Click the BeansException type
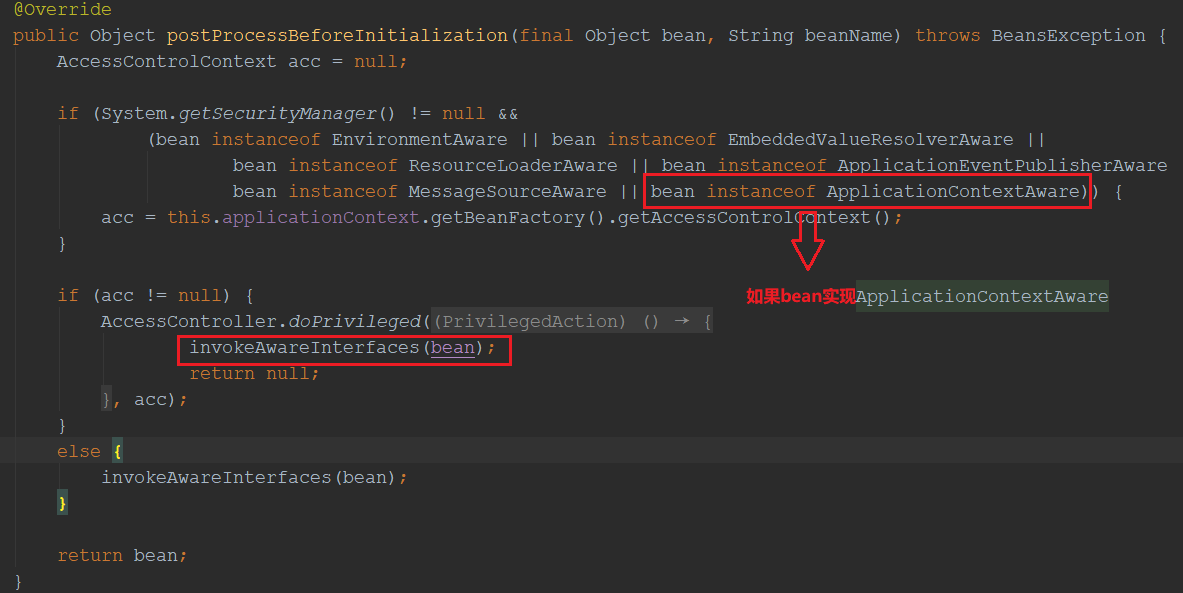Image resolution: width=1183 pixels, height=593 pixels. point(1068,35)
